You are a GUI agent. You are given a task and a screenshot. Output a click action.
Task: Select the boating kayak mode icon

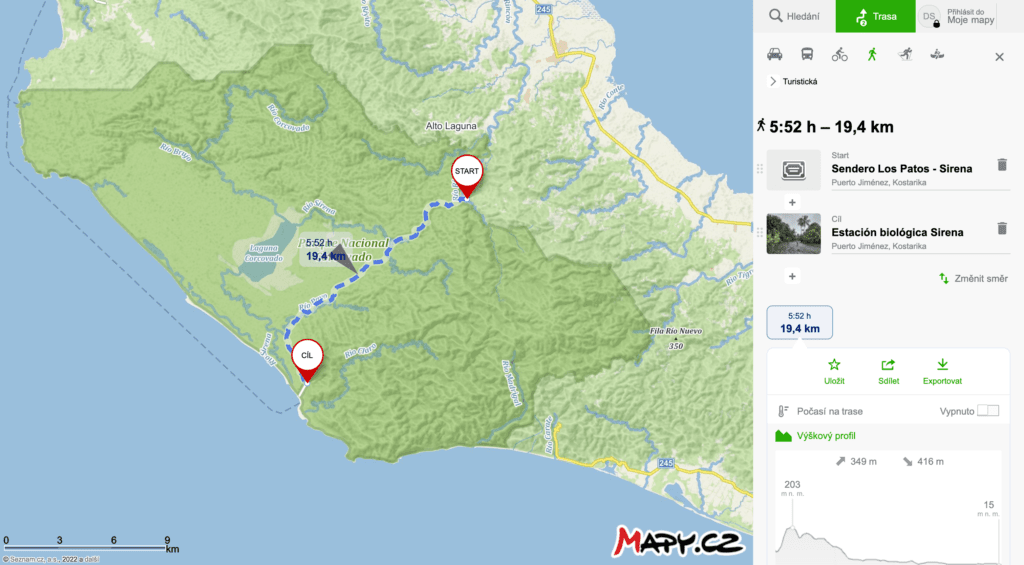[x=937, y=55]
